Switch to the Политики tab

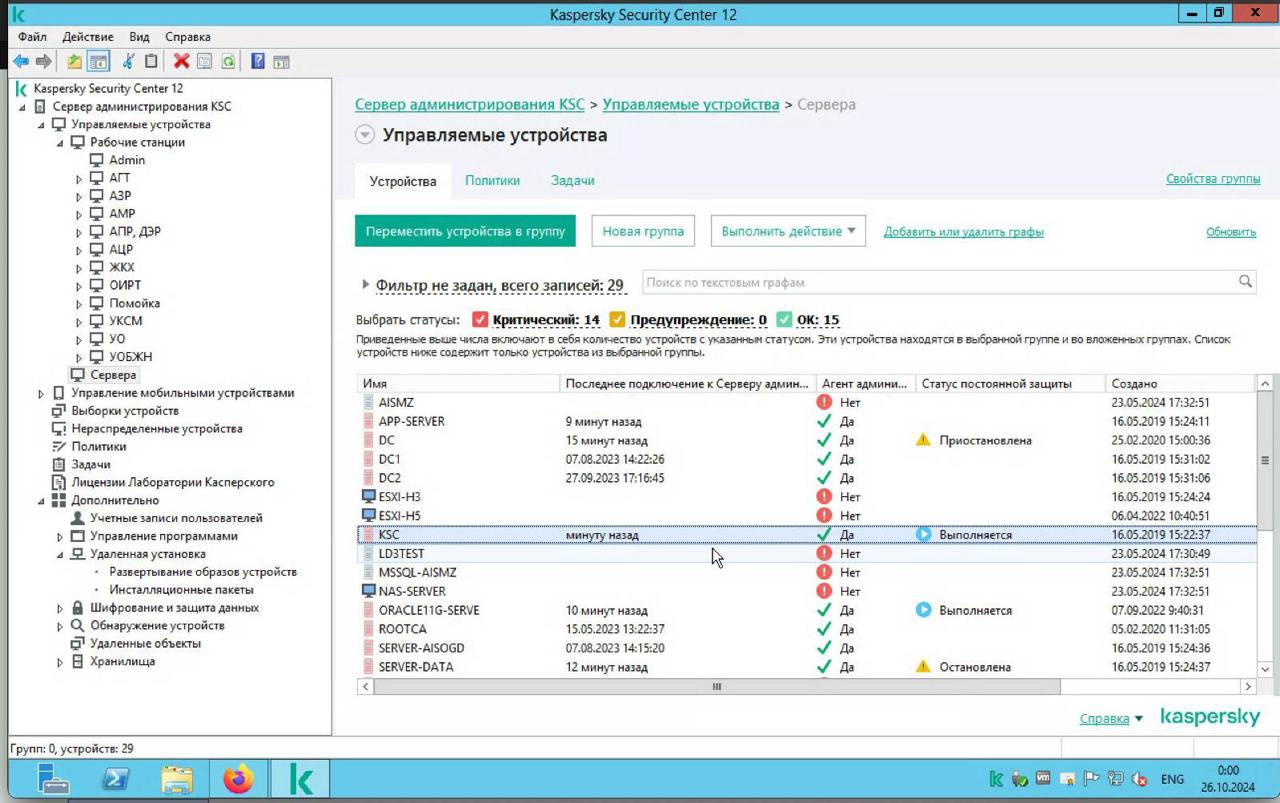[492, 180]
